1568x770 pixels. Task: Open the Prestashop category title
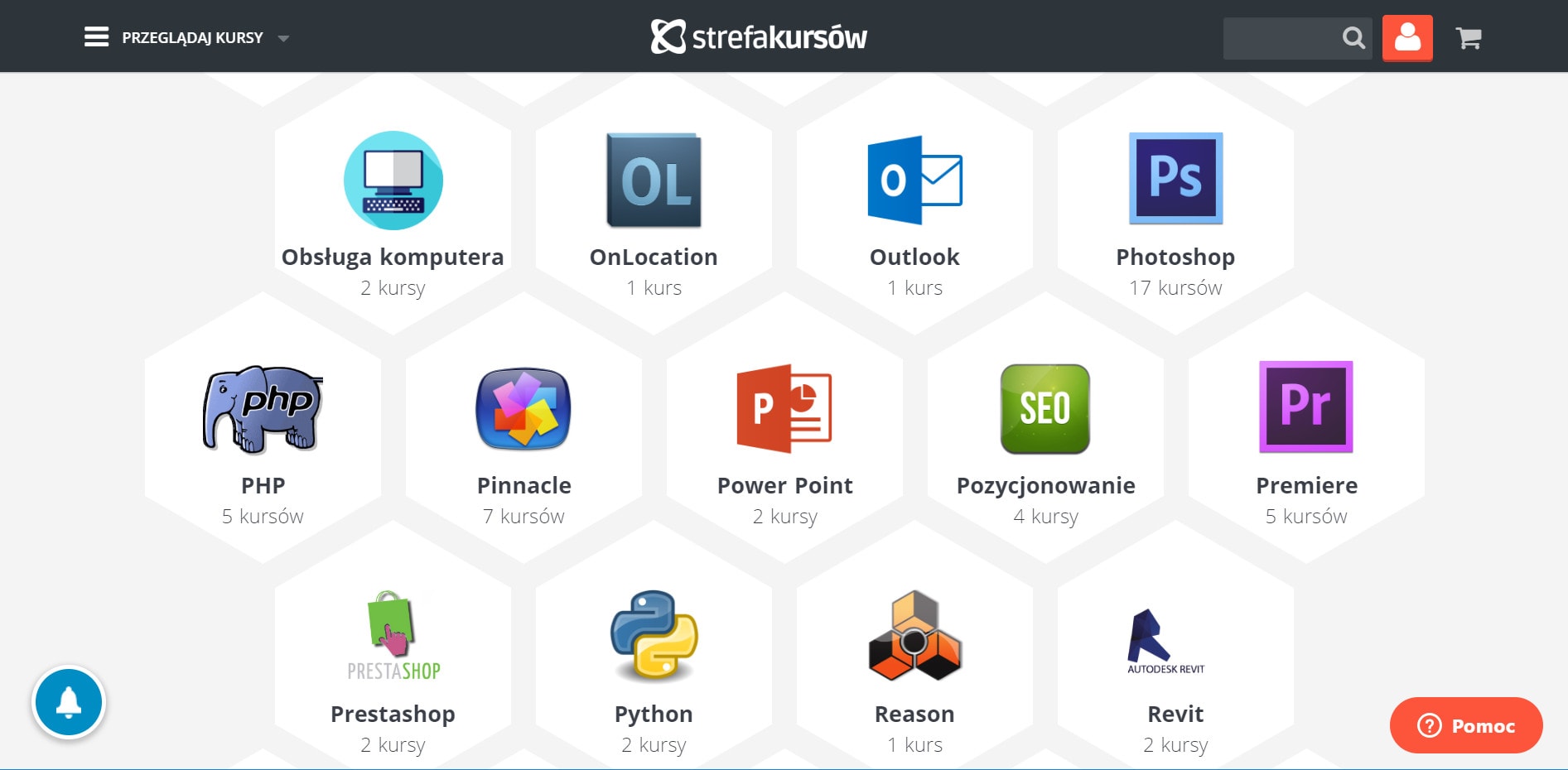pyautogui.click(x=393, y=715)
